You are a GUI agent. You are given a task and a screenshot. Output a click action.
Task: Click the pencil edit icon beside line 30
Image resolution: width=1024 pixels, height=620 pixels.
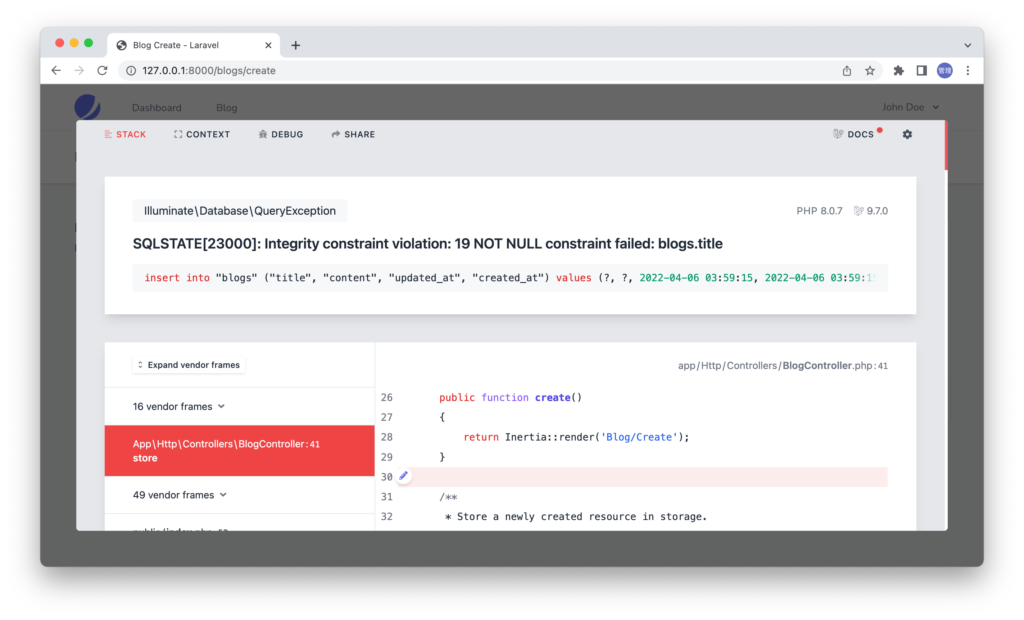click(x=402, y=476)
